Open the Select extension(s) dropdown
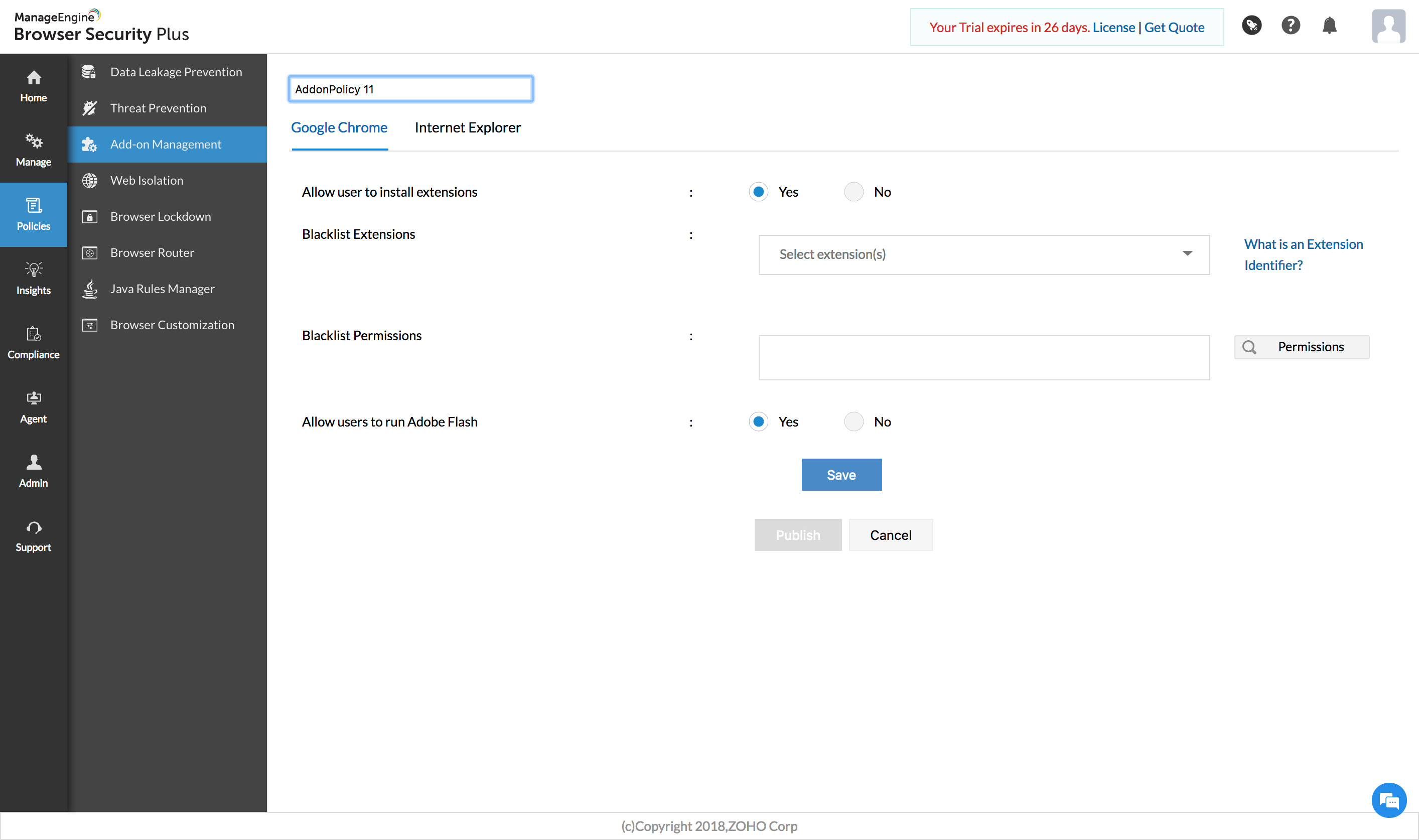Screen dimensions: 1419x840 984,255
